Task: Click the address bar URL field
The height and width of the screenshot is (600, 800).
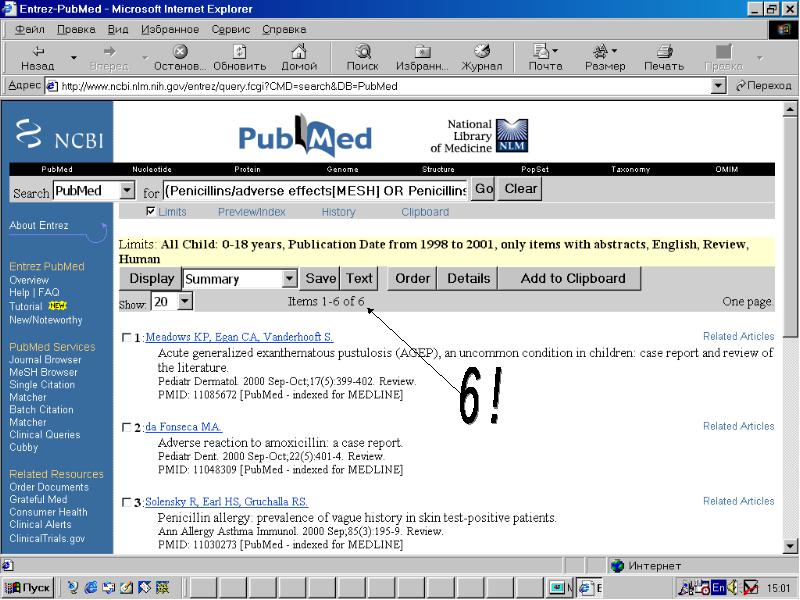Action: click(378, 86)
